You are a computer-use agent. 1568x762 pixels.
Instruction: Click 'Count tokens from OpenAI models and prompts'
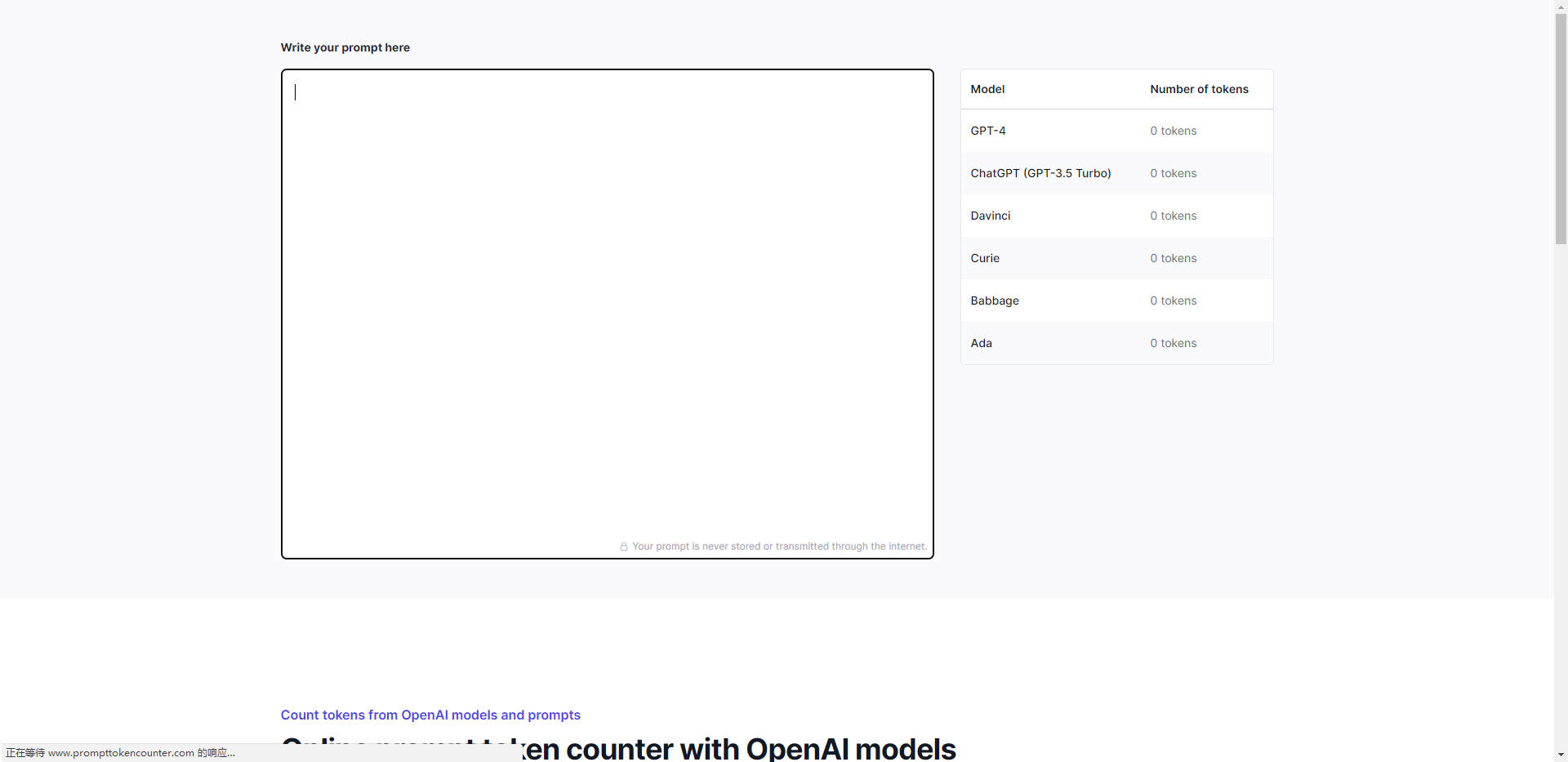pos(430,715)
